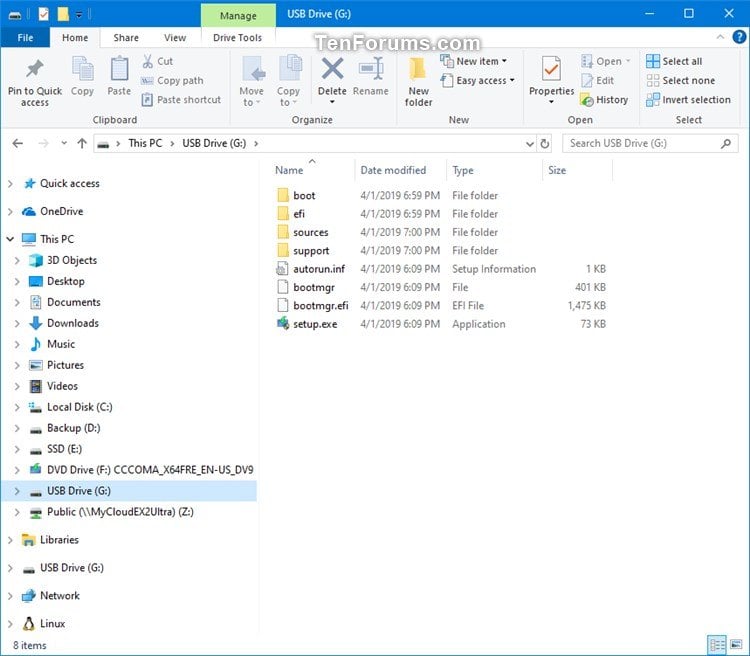
Task: Click the Properties checkmark icon
Action: point(551,70)
